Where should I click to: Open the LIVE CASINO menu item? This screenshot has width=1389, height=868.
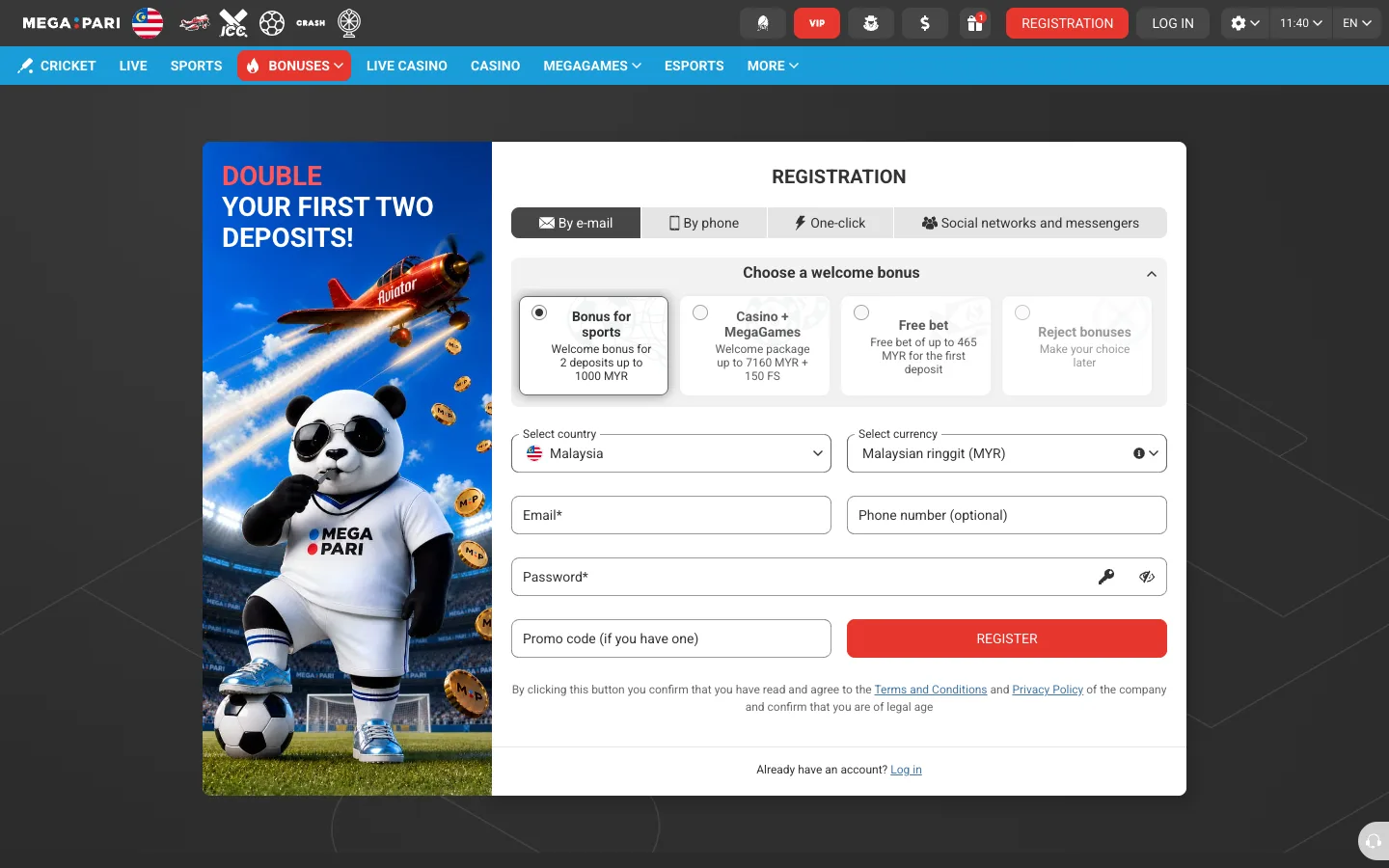[x=407, y=66]
